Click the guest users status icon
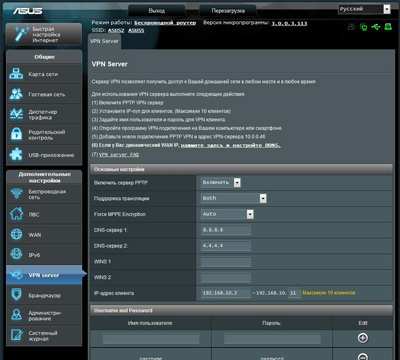 point(351,27)
